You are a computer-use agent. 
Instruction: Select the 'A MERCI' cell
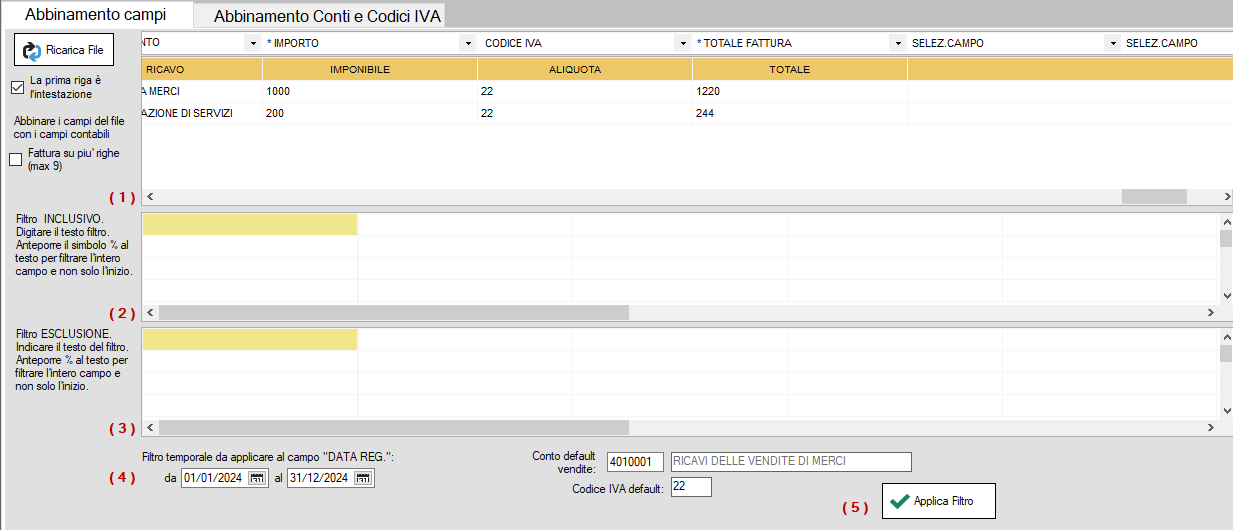tap(203, 91)
